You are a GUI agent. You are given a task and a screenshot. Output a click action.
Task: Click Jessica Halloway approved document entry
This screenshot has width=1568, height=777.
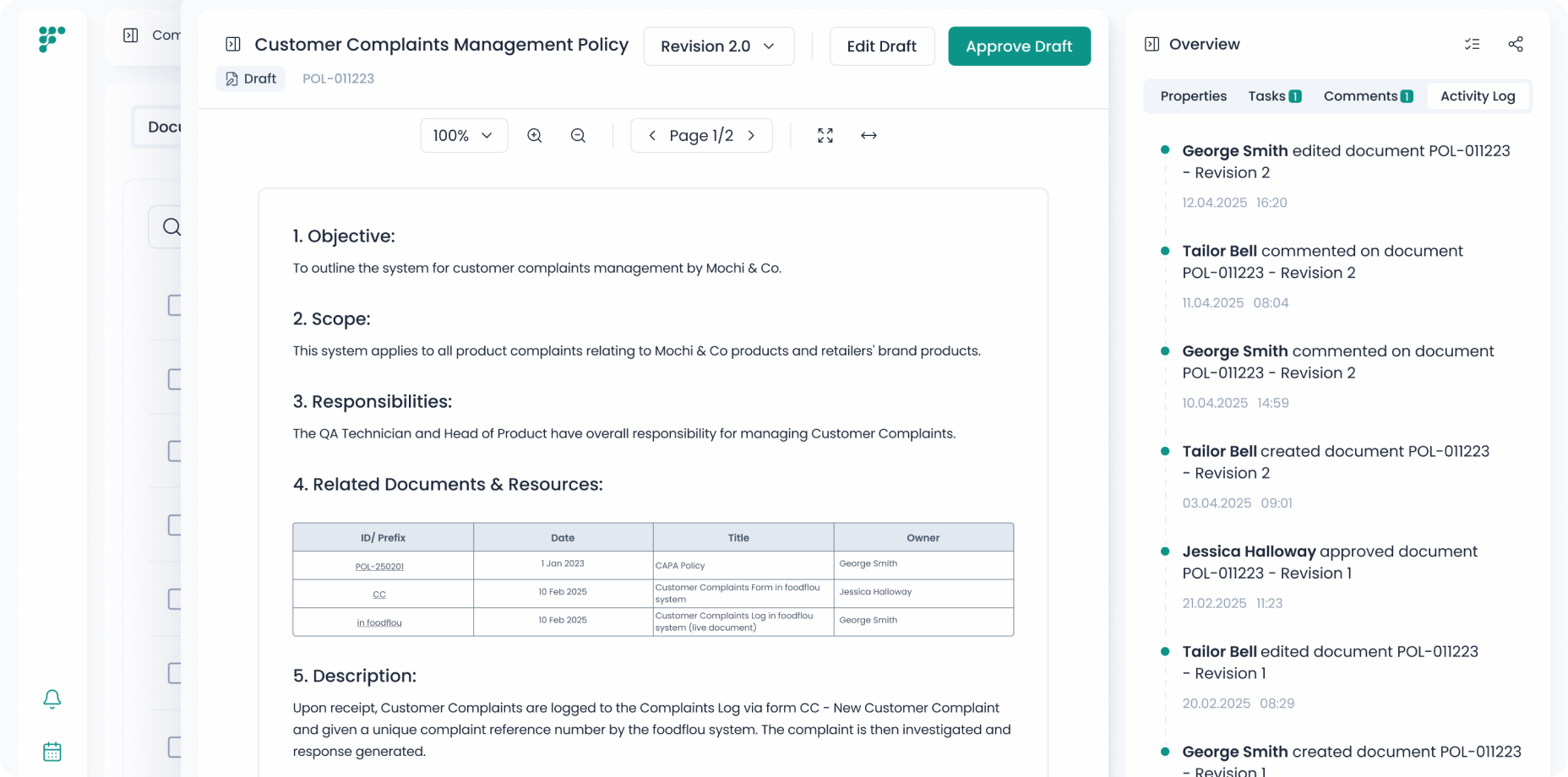pos(1330,562)
